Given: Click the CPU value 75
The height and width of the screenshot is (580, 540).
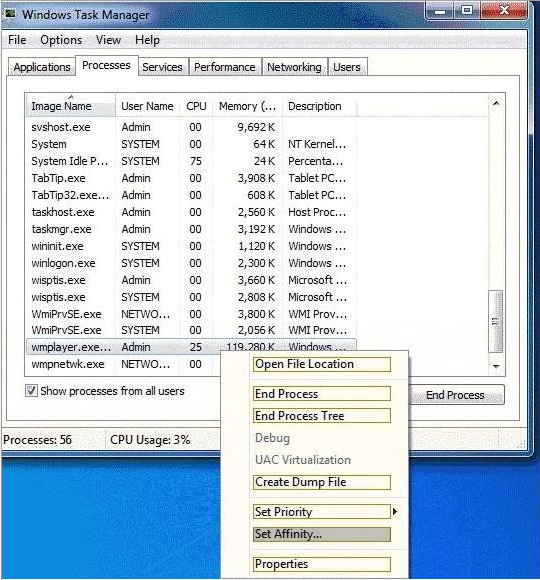Looking at the screenshot, I should pos(196,161).
